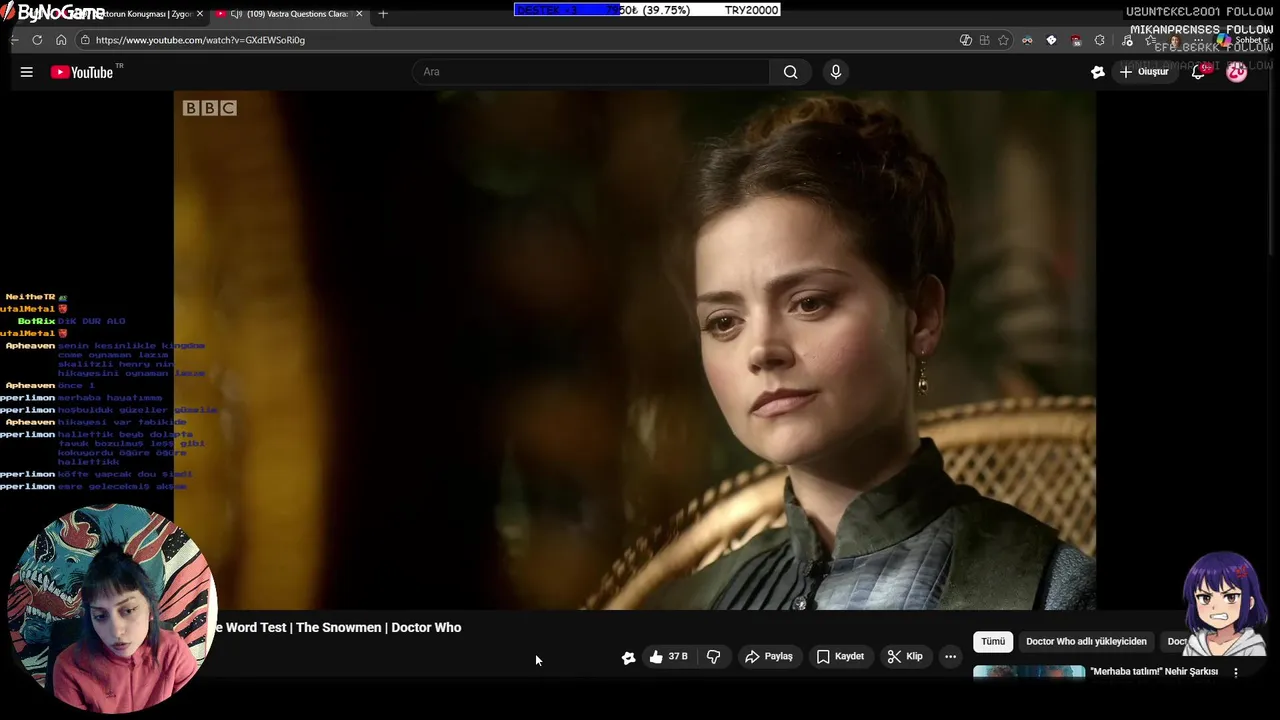Click the sparkle icon left of likes
This screenshot has width=1280, height=720.
[628, 657]
